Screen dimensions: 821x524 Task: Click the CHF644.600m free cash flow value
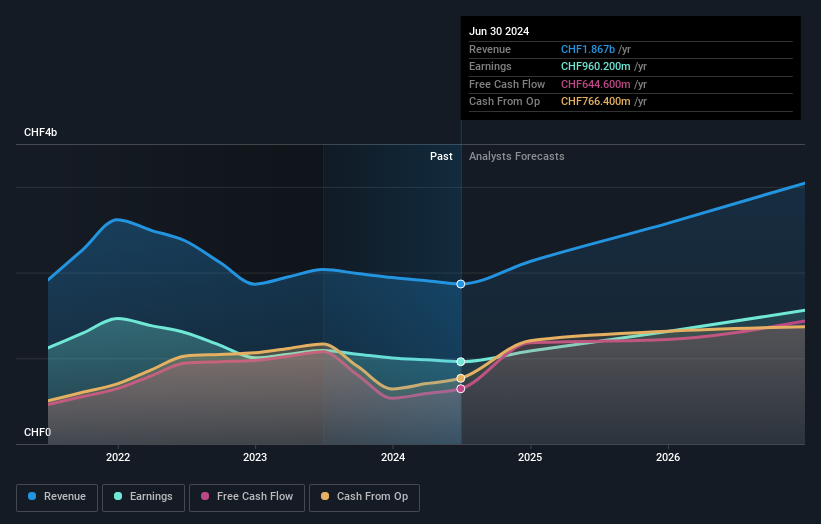coord(595,84)
